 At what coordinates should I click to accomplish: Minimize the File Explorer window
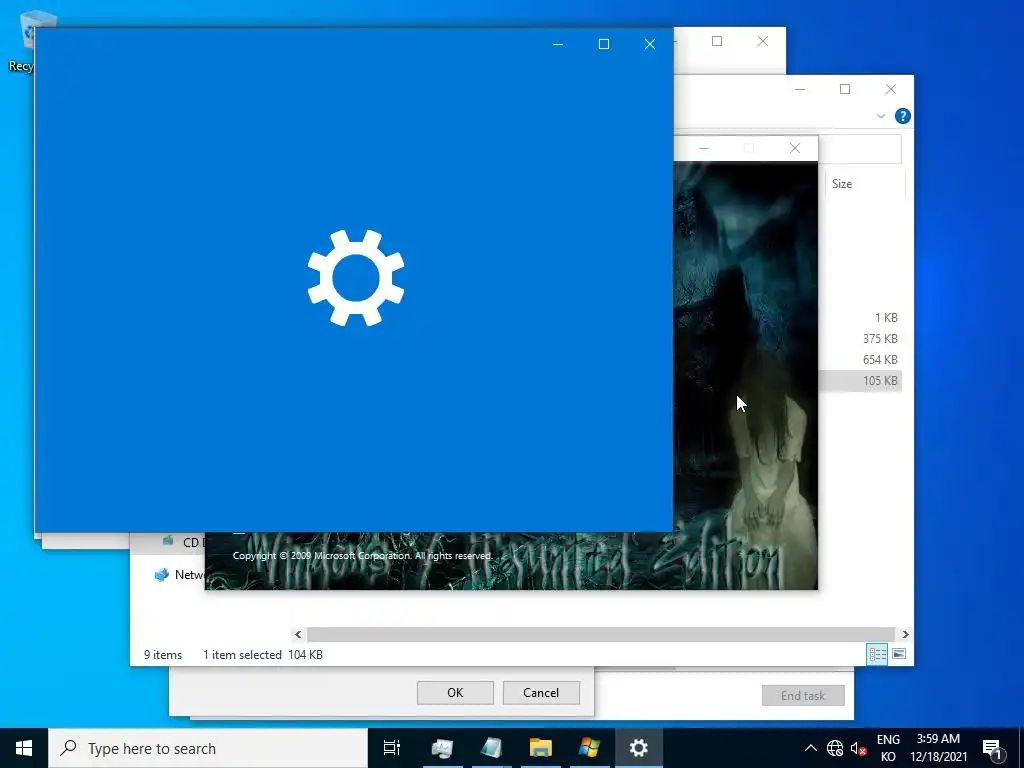(800, 89)
